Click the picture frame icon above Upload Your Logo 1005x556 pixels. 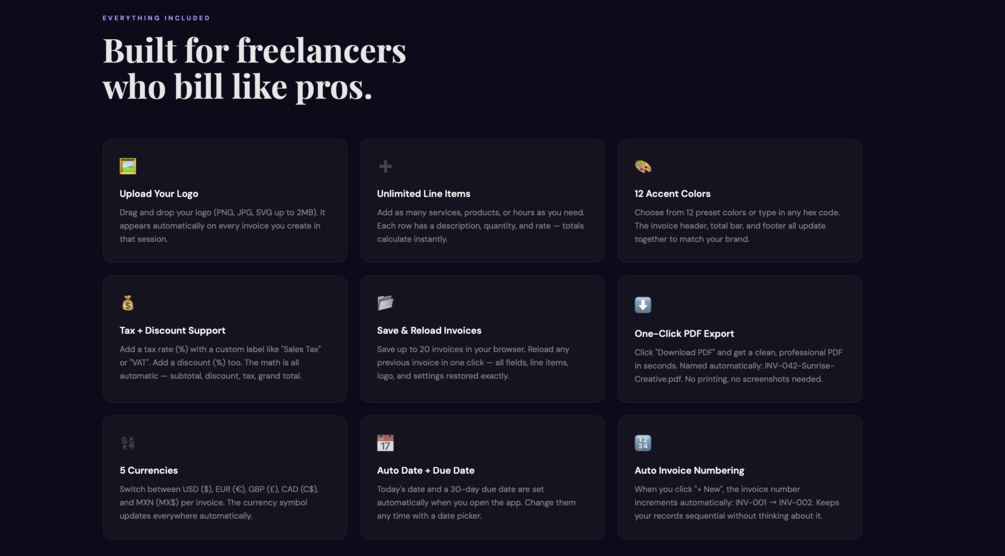[128, 166]
